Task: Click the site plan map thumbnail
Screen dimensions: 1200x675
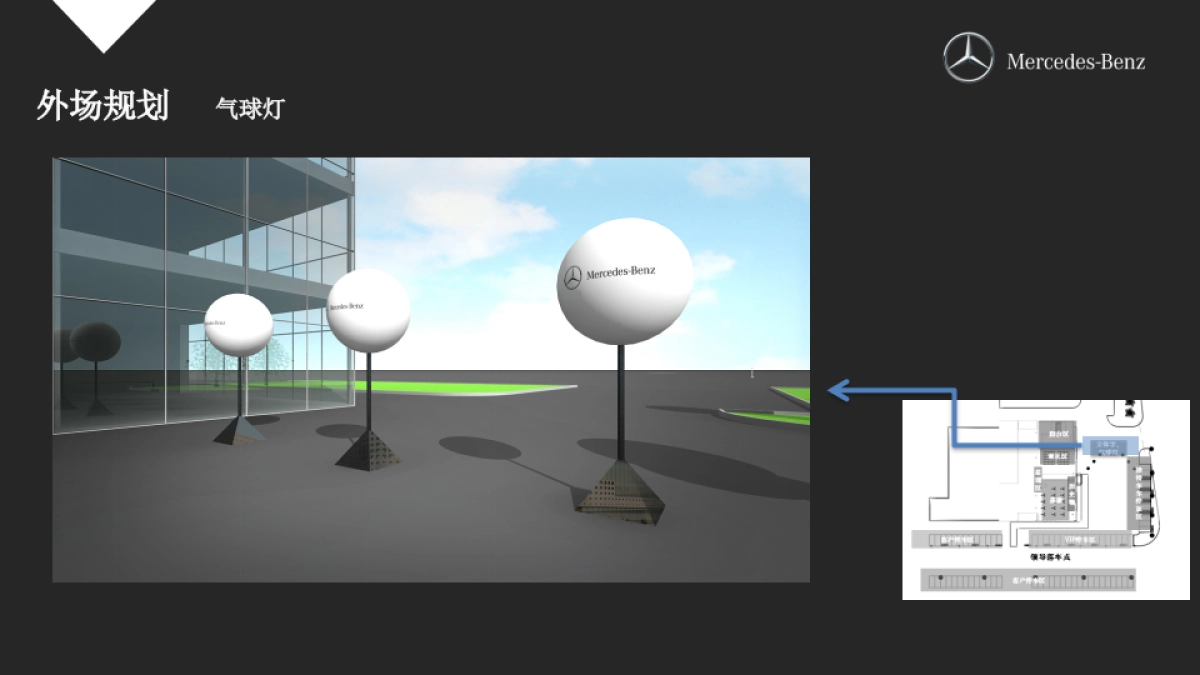Action: pos(1045,499)
